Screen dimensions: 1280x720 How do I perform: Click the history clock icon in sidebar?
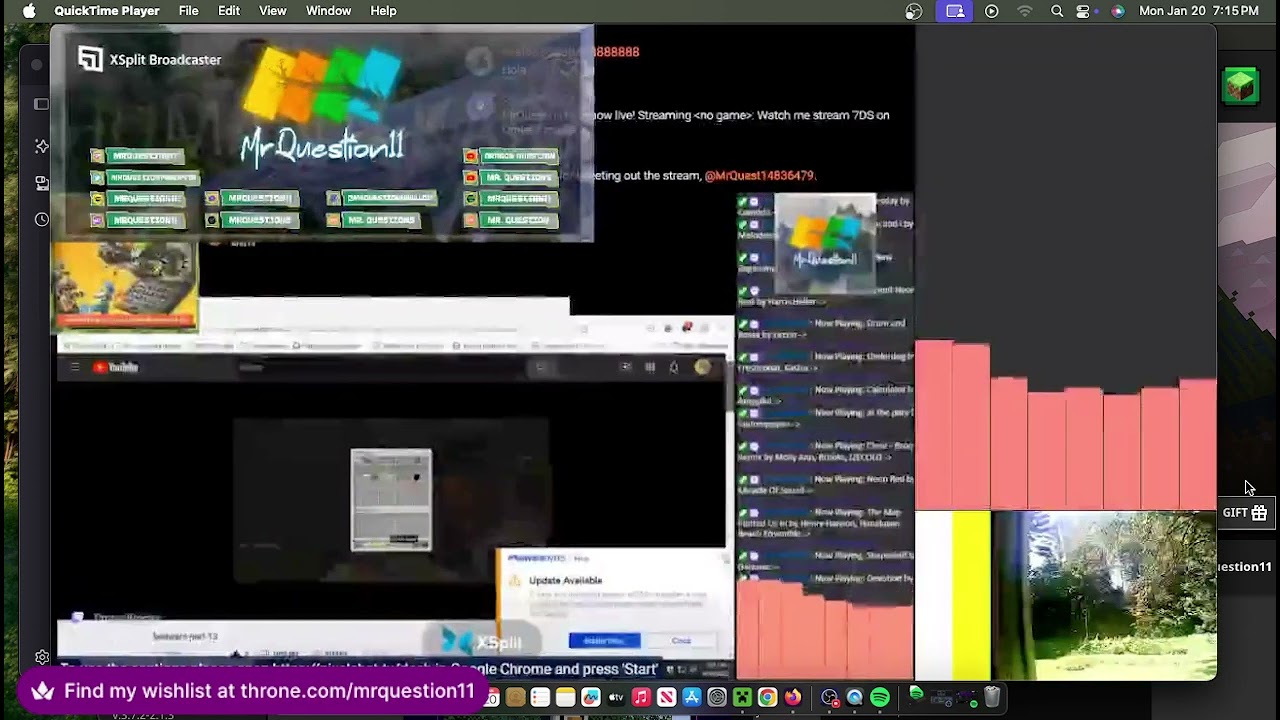coord(41,220)
